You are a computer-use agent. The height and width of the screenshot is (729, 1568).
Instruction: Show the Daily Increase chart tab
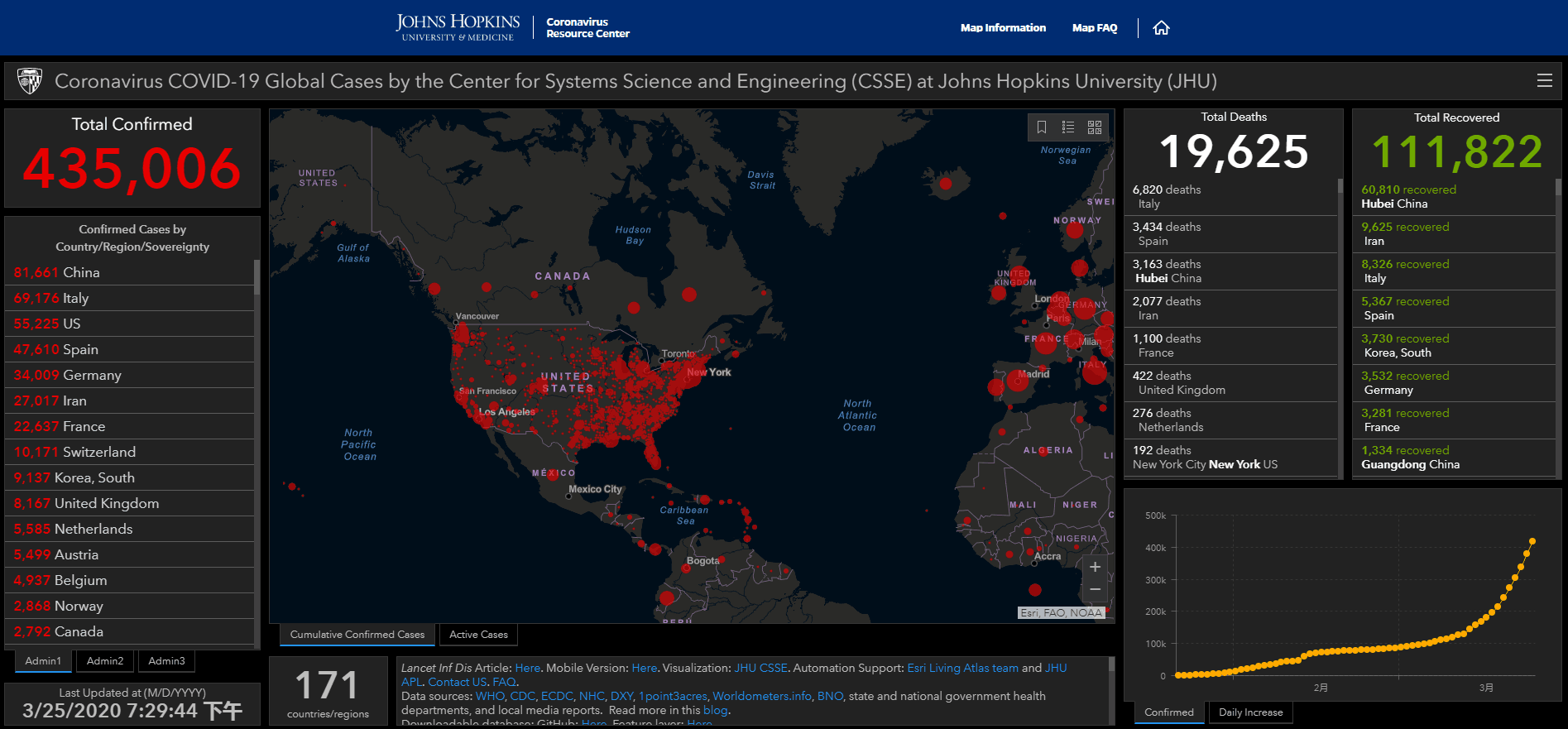(1250, 712)
